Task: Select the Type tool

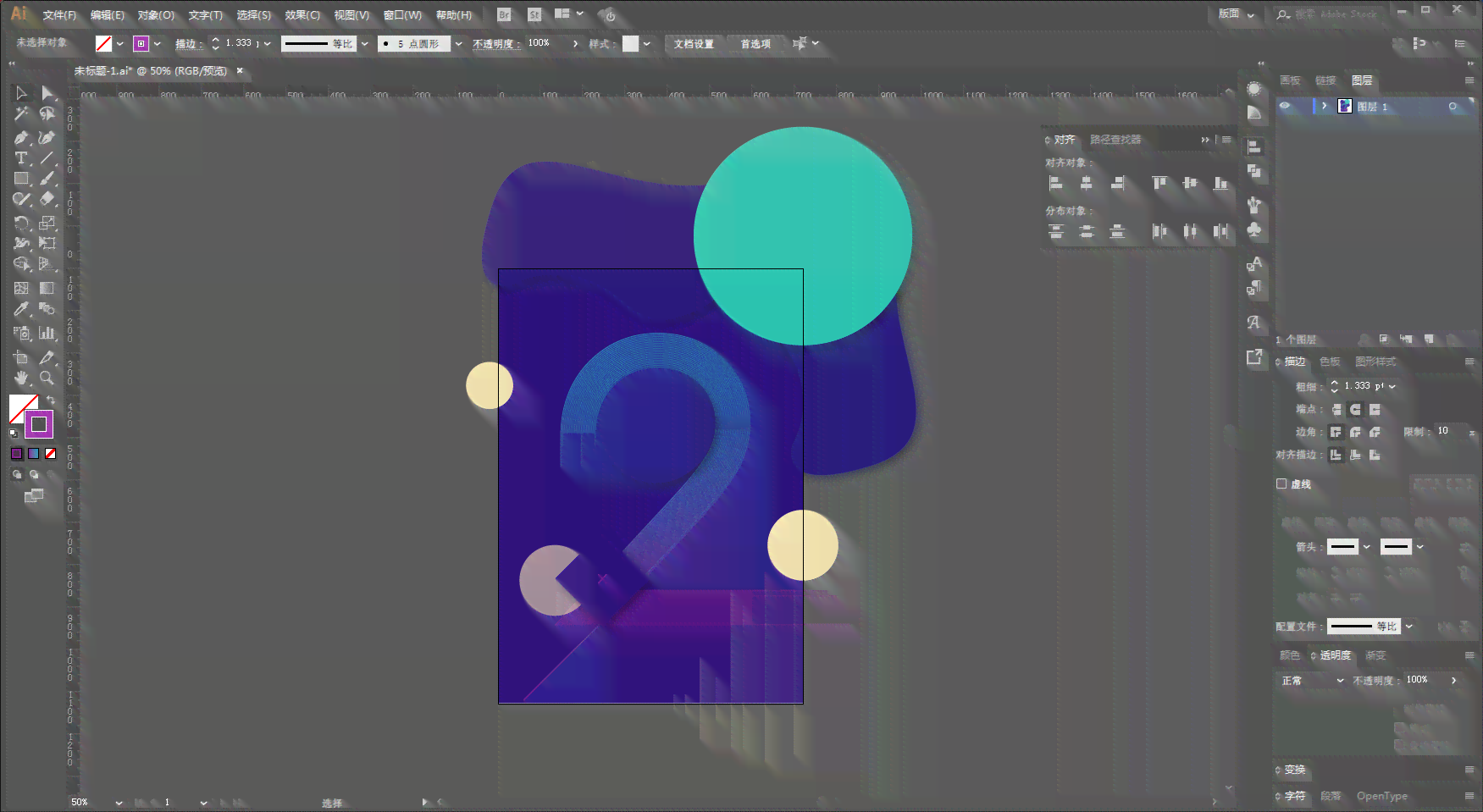Action: (21, 158)
